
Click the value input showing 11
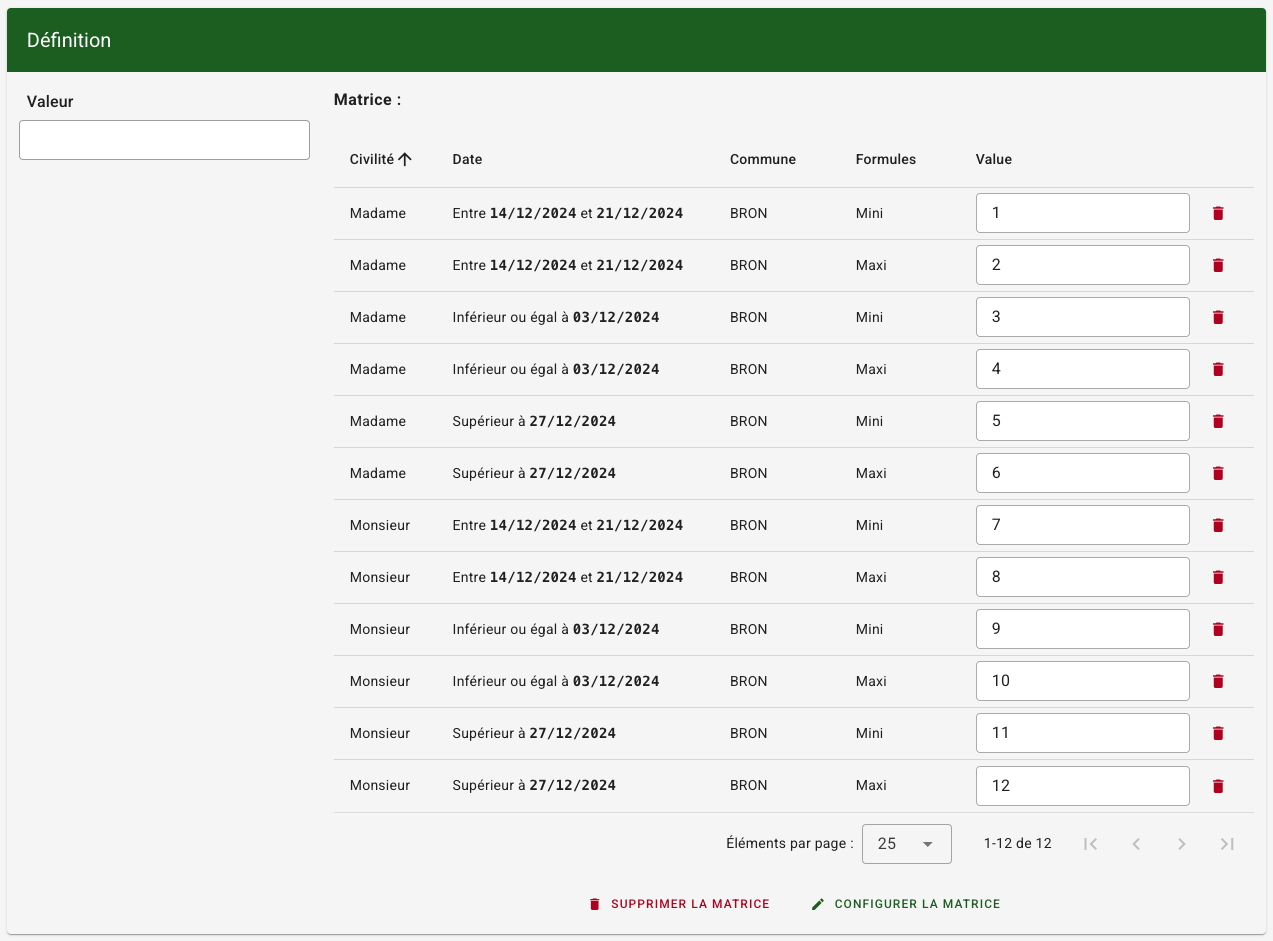pyautogui.click(x=1082, y=733)
